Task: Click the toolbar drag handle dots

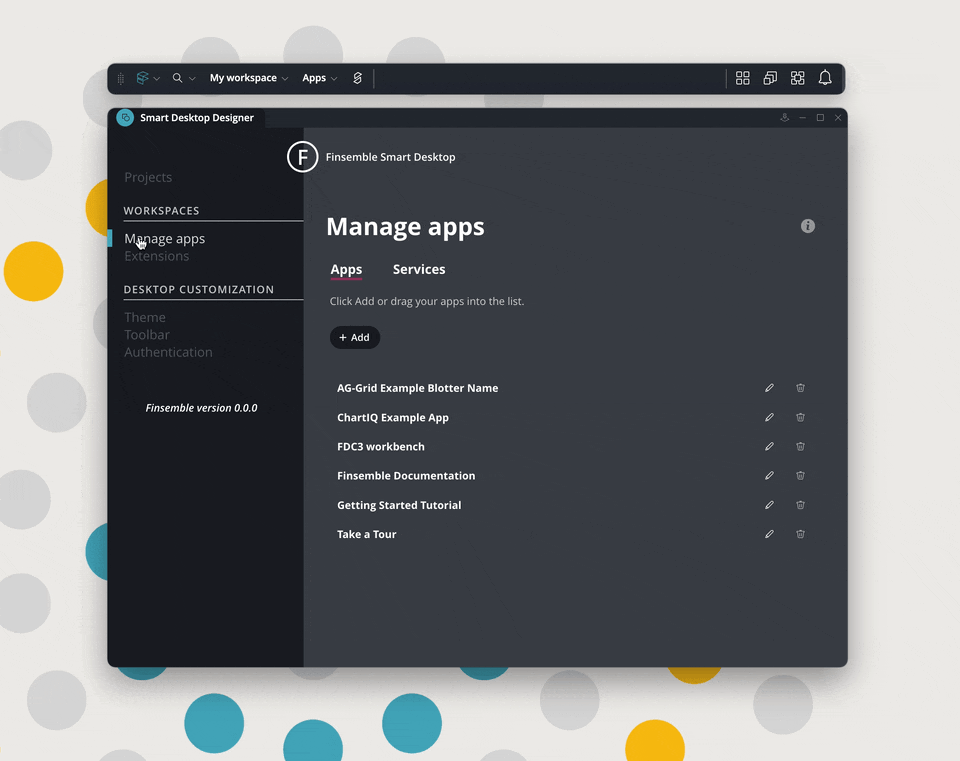Action: [x=121, y=78]
